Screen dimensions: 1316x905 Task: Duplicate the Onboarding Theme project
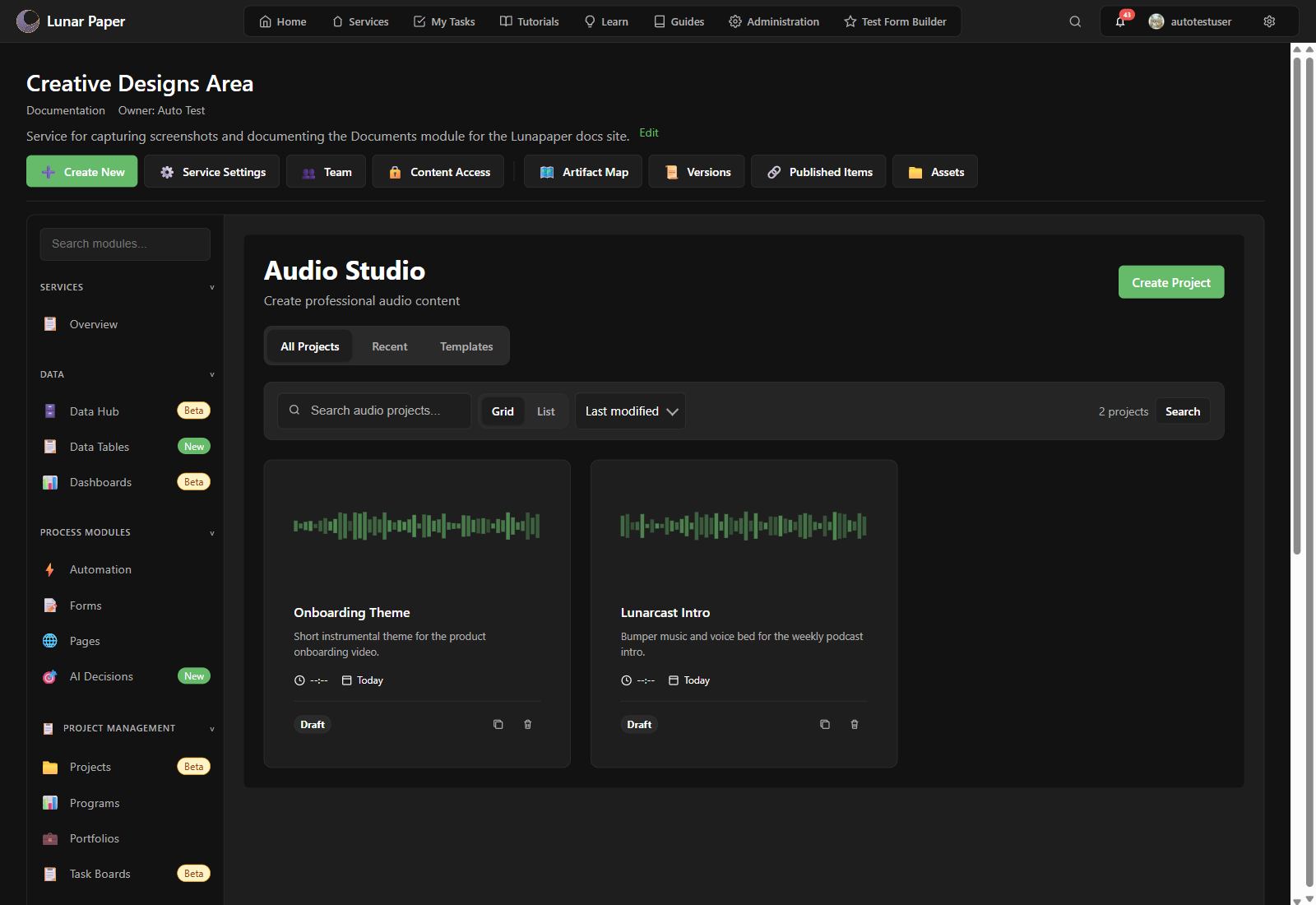tap(498, 724)
